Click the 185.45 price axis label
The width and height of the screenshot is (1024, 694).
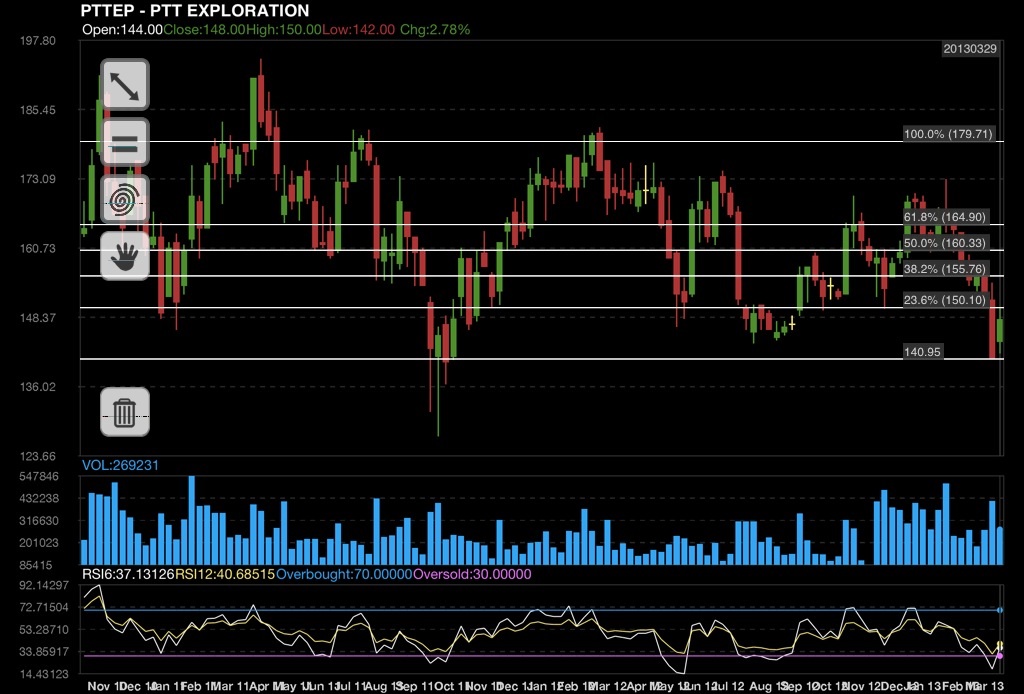(x=37, y=110)
